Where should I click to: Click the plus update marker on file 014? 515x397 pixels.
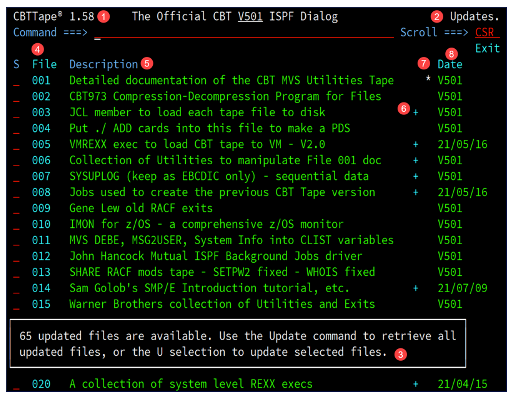416,289
